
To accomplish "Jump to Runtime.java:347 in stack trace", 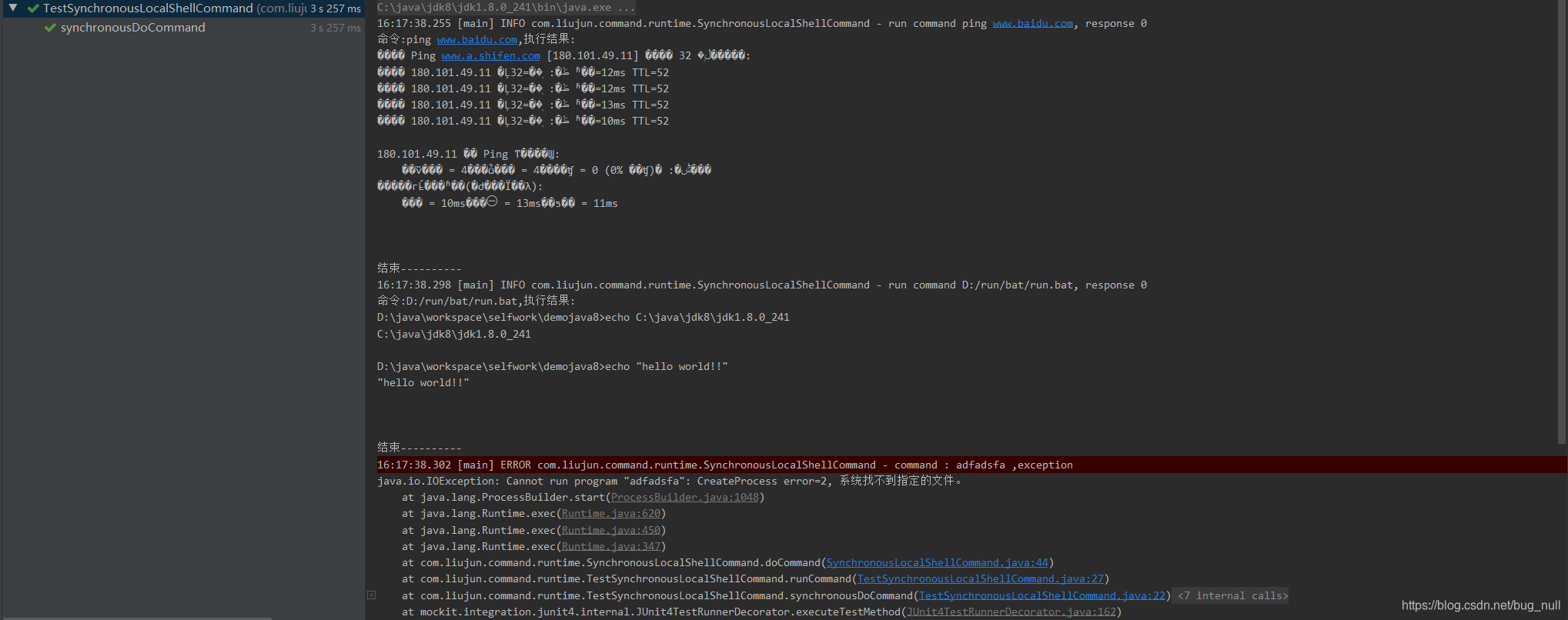I will pyautogui.click(x=610, y=547).
